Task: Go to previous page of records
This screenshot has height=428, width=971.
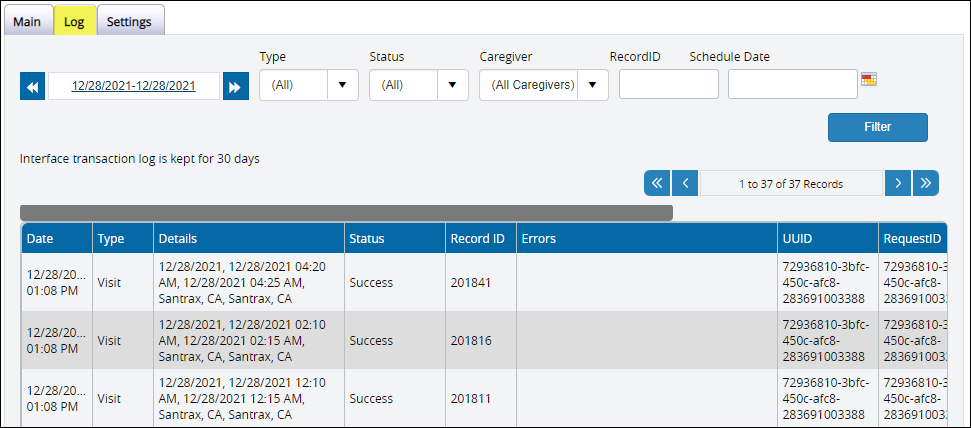Action: click(686, 183)
